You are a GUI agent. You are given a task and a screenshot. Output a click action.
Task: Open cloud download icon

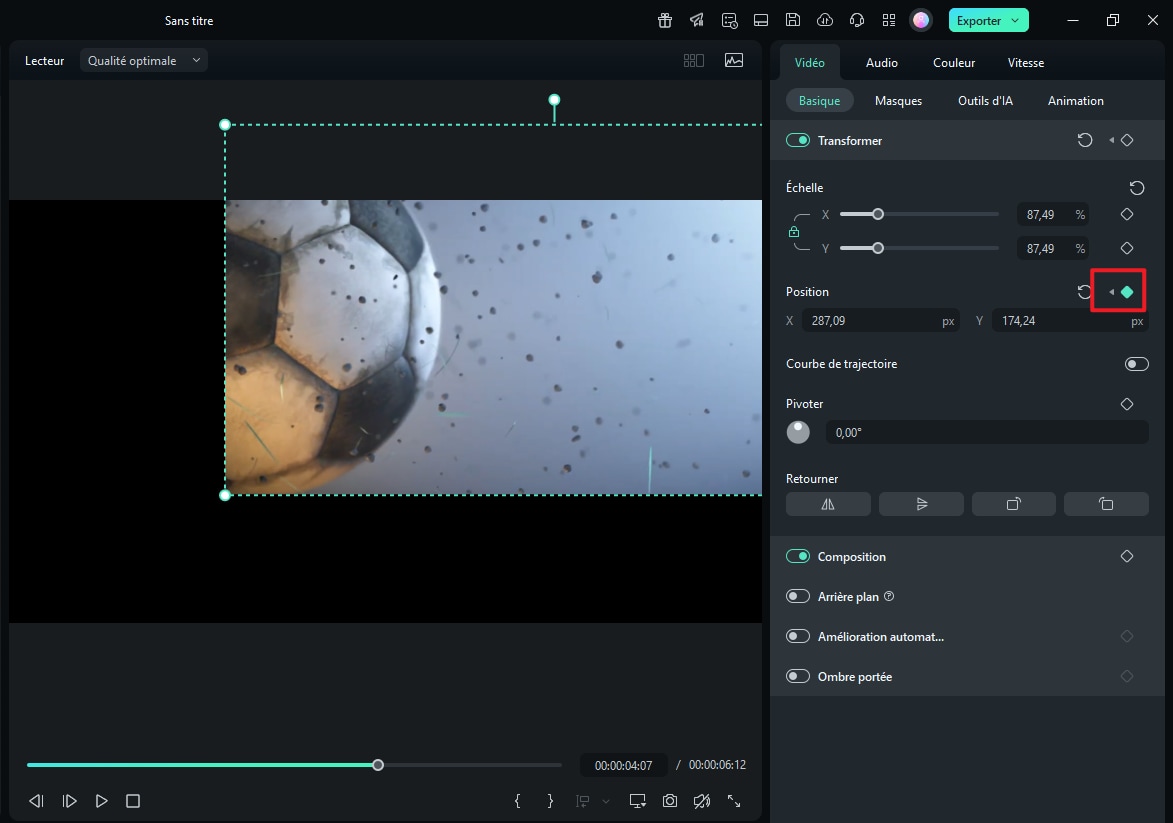[x=824, y=20]
